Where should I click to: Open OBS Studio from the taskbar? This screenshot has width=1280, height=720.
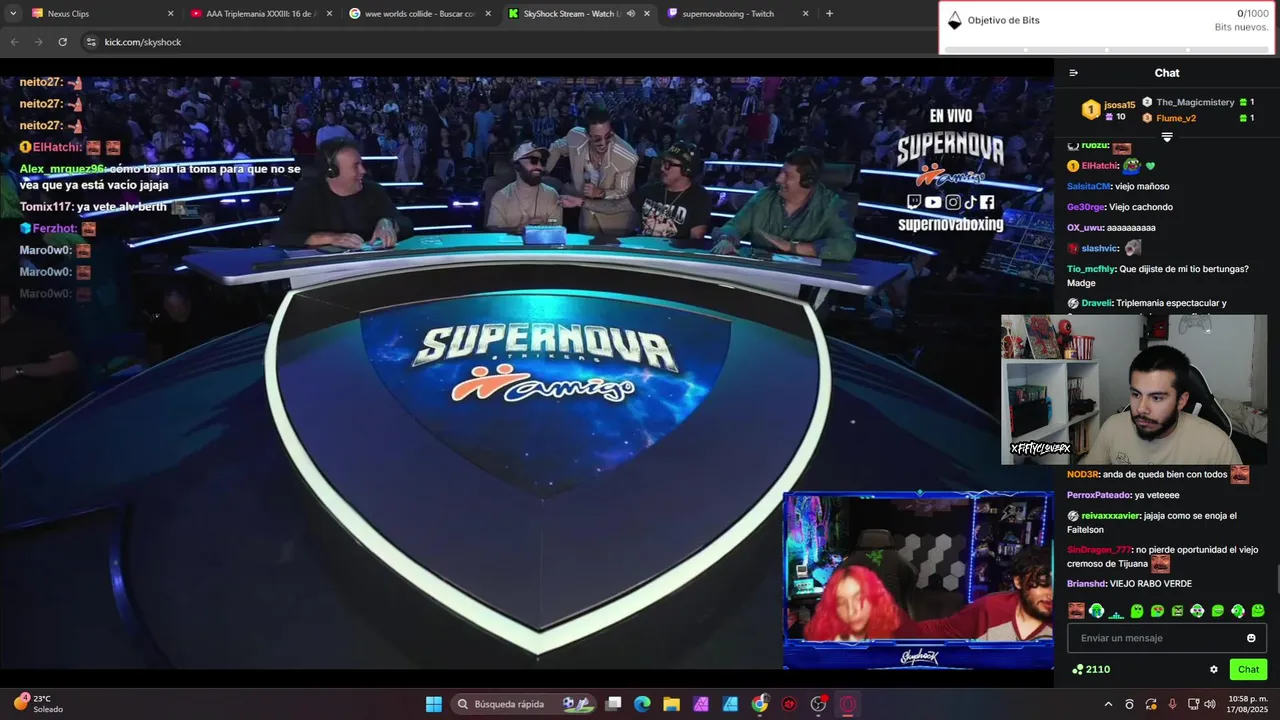[x=819, y=704]
